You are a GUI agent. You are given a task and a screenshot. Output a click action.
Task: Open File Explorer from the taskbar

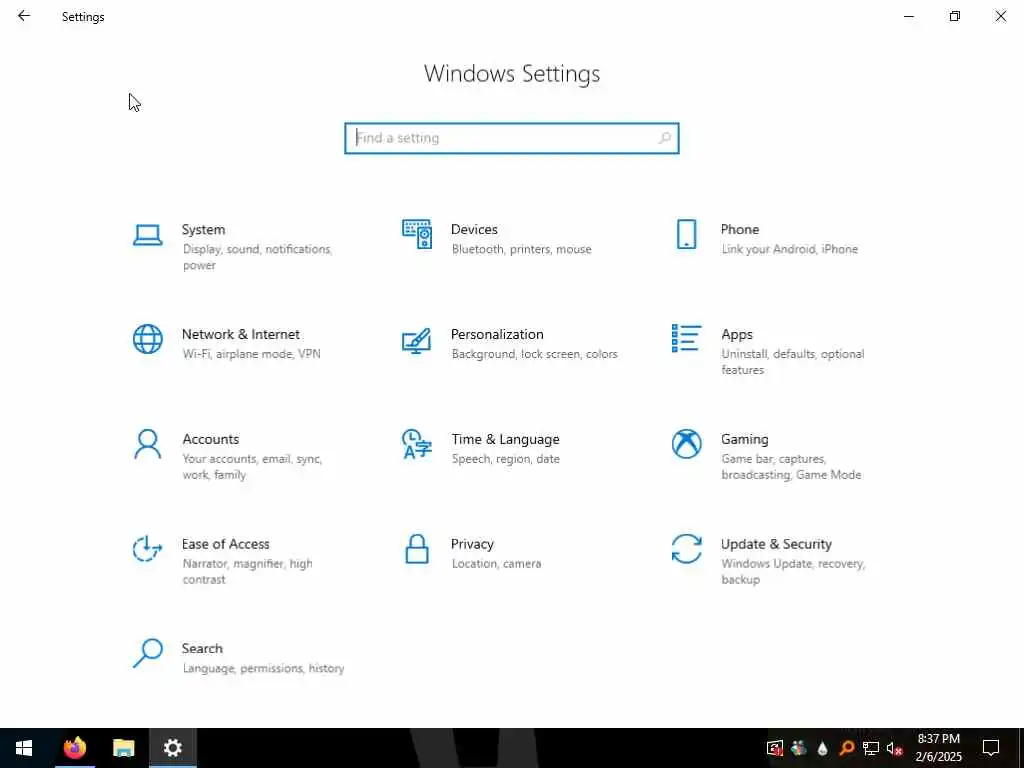tap(123, 748)
